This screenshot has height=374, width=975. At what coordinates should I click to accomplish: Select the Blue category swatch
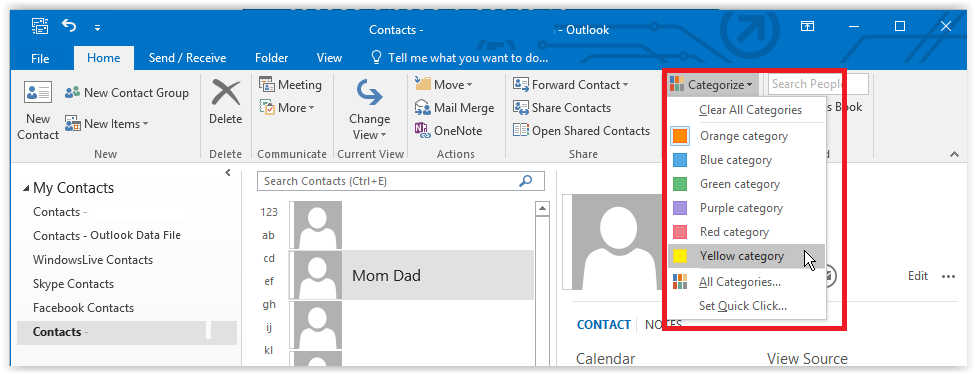point(680,161)
